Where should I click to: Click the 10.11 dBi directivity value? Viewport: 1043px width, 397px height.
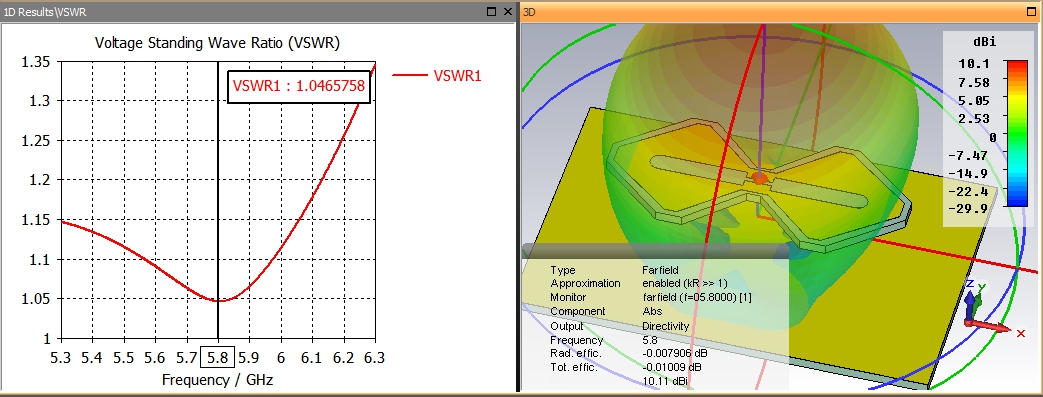pos(666,381)
